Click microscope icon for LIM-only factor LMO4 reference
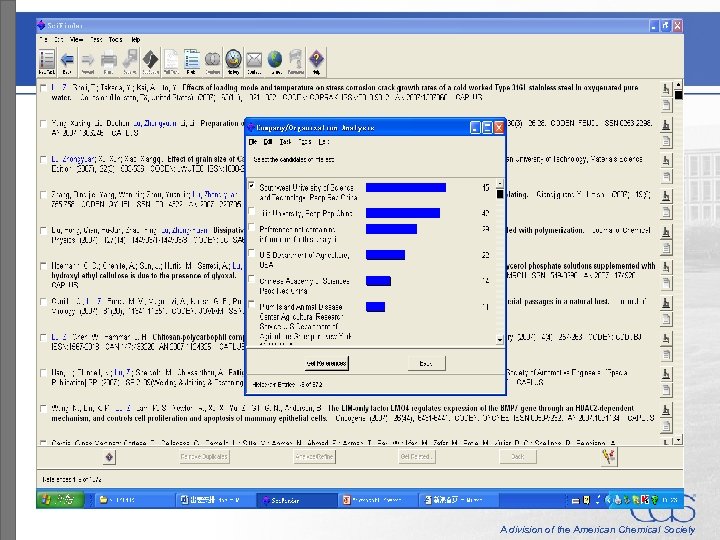720x540 pixels. coord(666,410)
